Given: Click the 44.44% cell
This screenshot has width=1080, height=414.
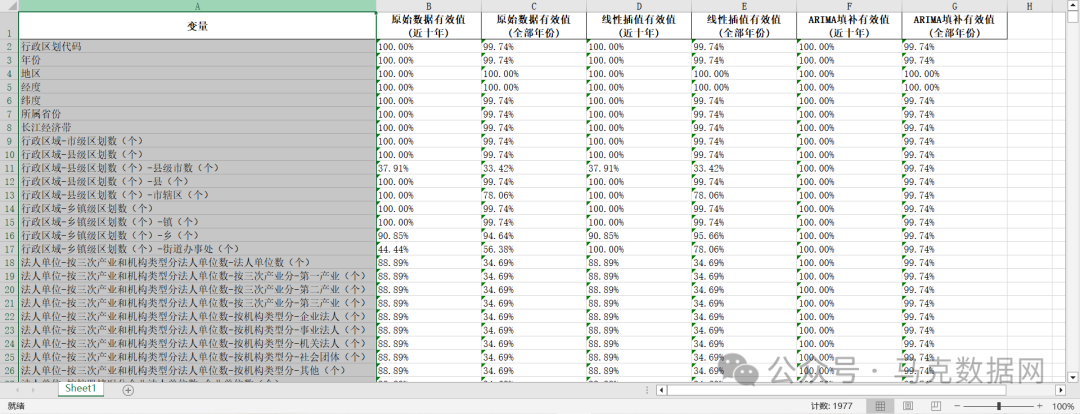Looking at the screenshot, I should [x=429, y=249].
